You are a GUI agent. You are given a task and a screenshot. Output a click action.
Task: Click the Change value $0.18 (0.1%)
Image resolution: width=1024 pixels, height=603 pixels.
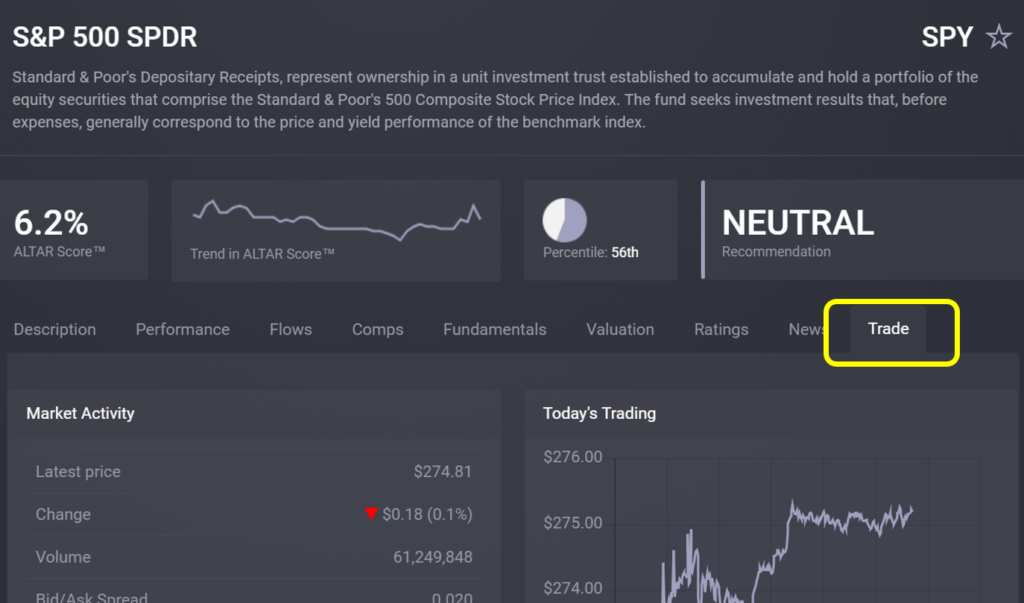click(427, 514)
